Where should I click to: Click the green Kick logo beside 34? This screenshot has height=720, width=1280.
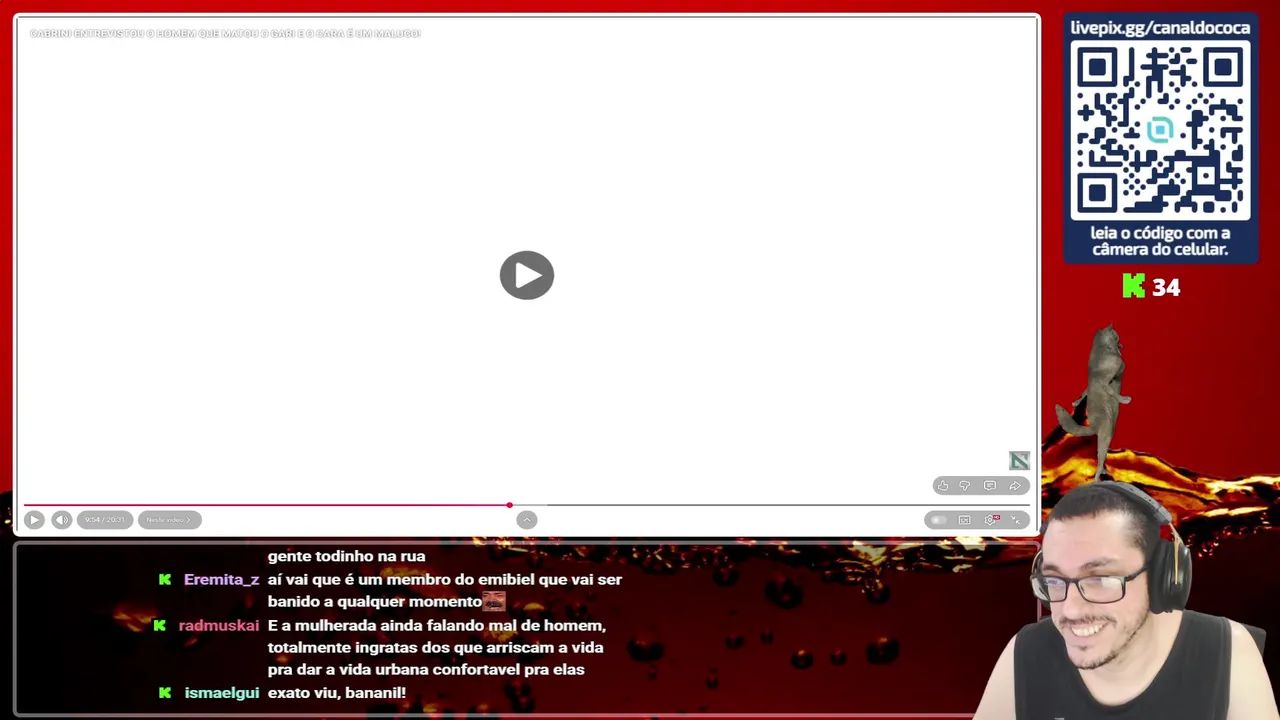pos(1134,287)
